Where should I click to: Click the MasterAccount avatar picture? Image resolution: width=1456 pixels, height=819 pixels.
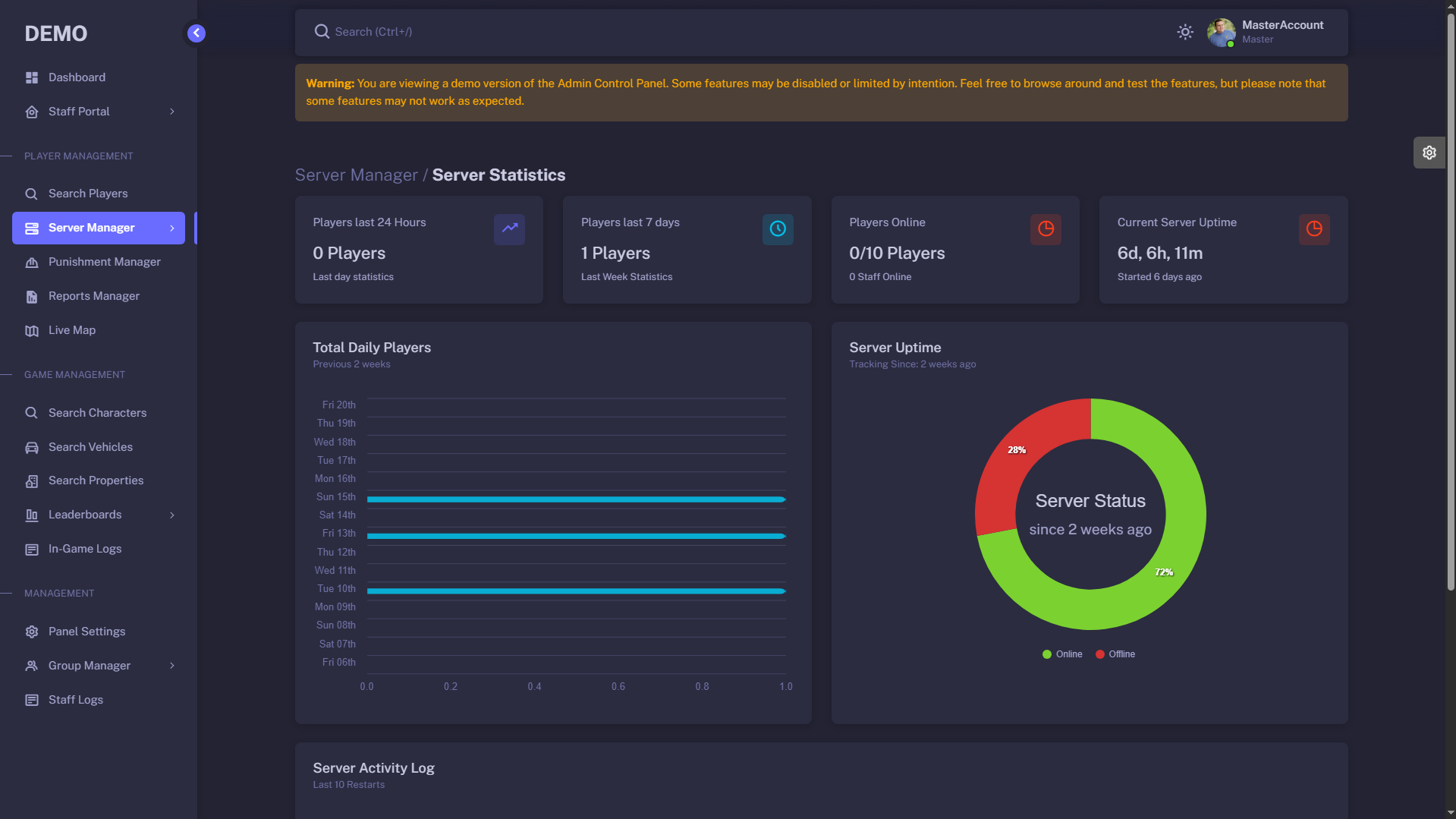pyautogui.click(x=1221, y=33)
